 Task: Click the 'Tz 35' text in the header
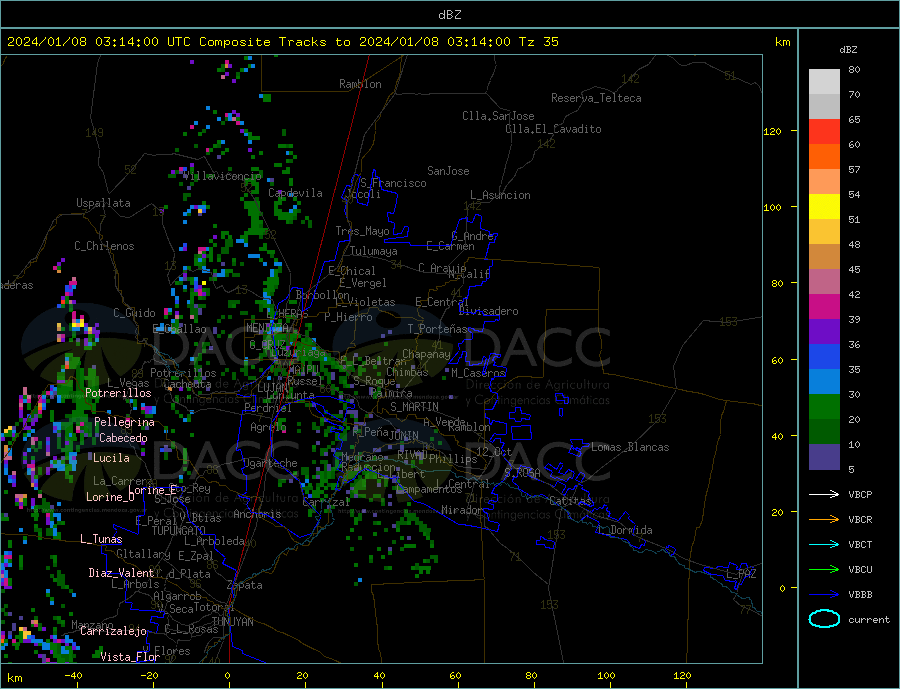click(x=538, y=42)
